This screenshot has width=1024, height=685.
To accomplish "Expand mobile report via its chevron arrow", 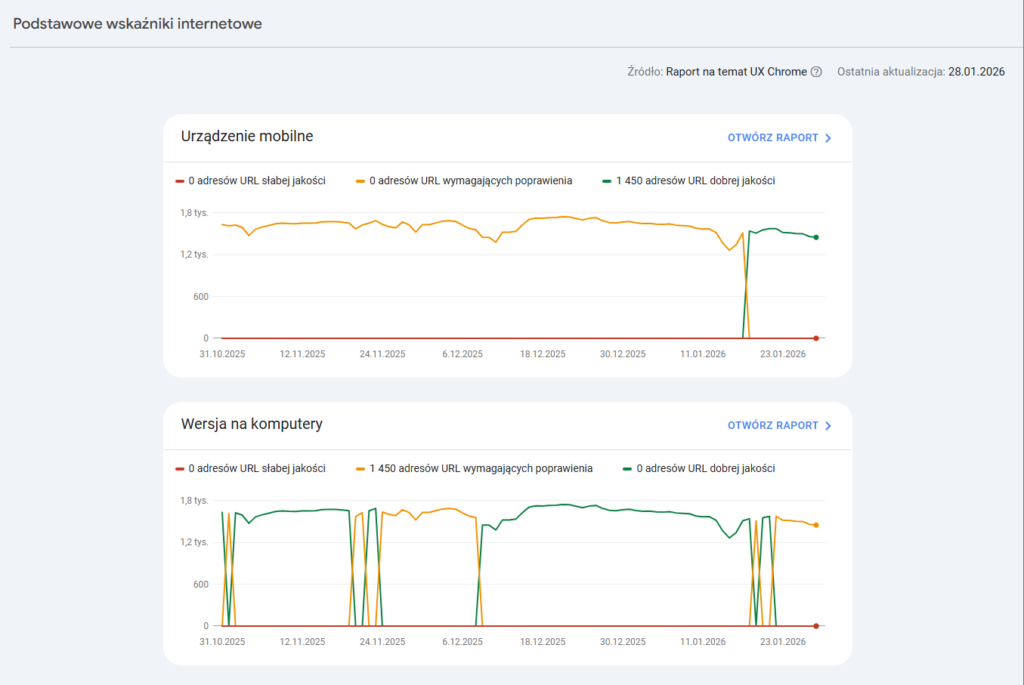I will (x=827, y=138).
